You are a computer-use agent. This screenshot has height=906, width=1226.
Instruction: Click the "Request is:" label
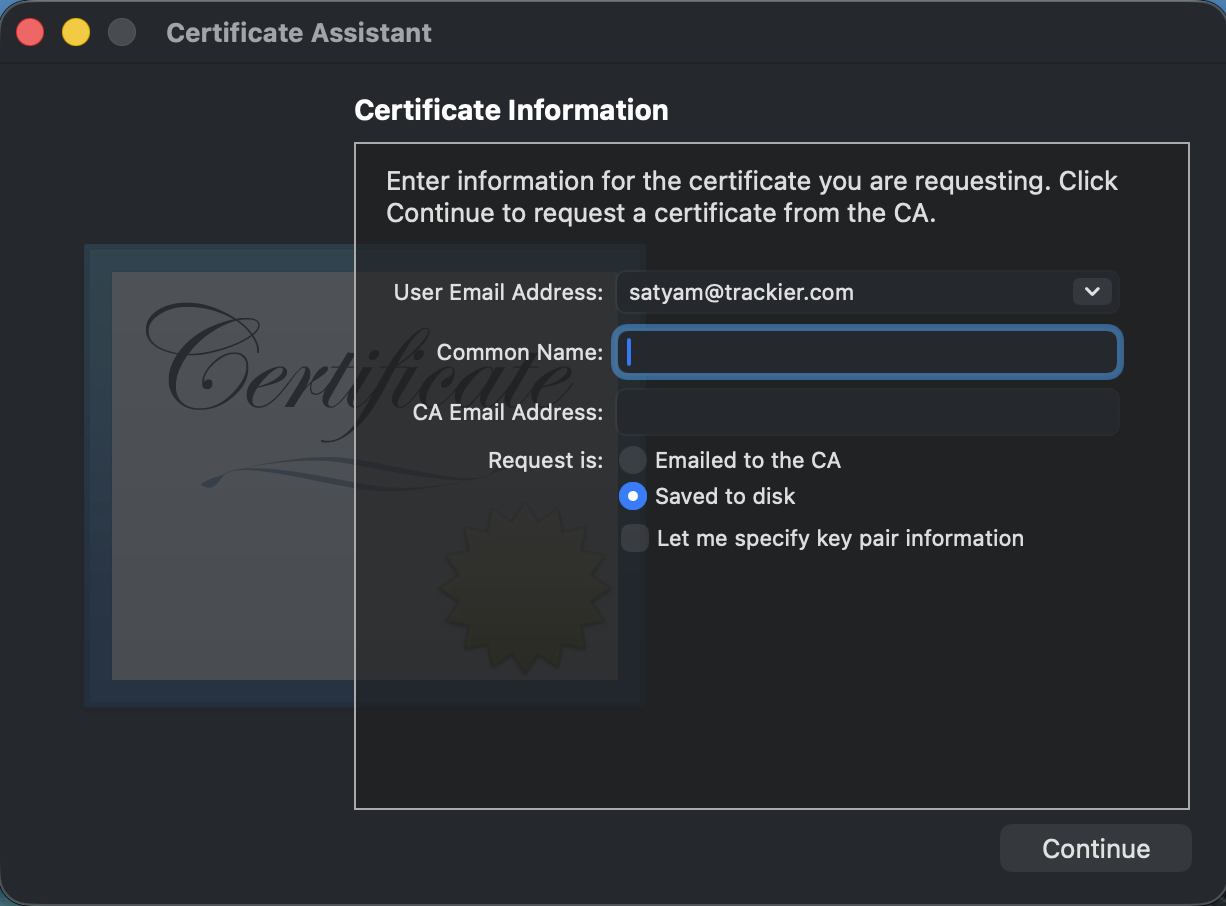pos(545,460)
